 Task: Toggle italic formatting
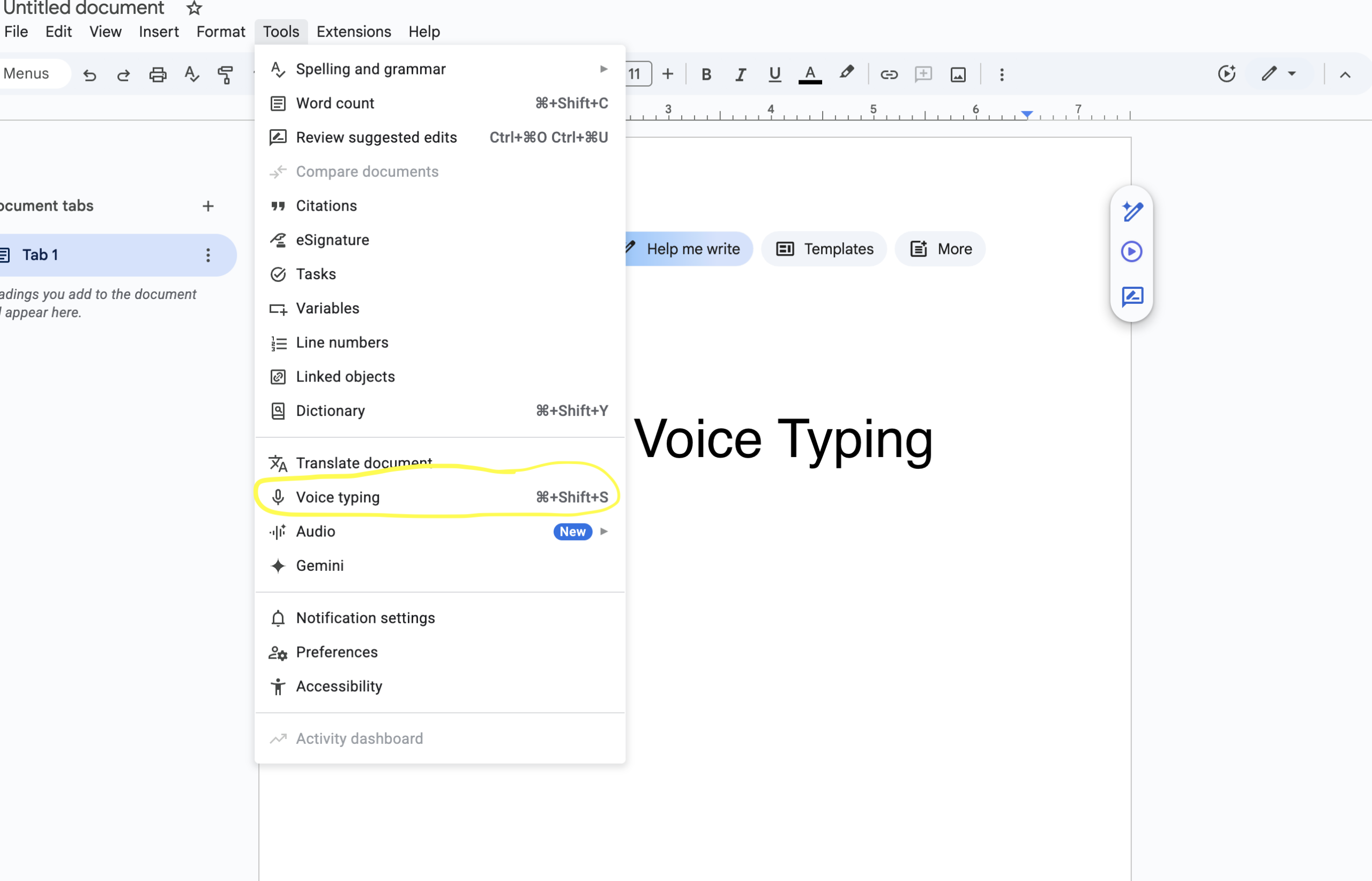pyautogui.click(x=740, y=74)
